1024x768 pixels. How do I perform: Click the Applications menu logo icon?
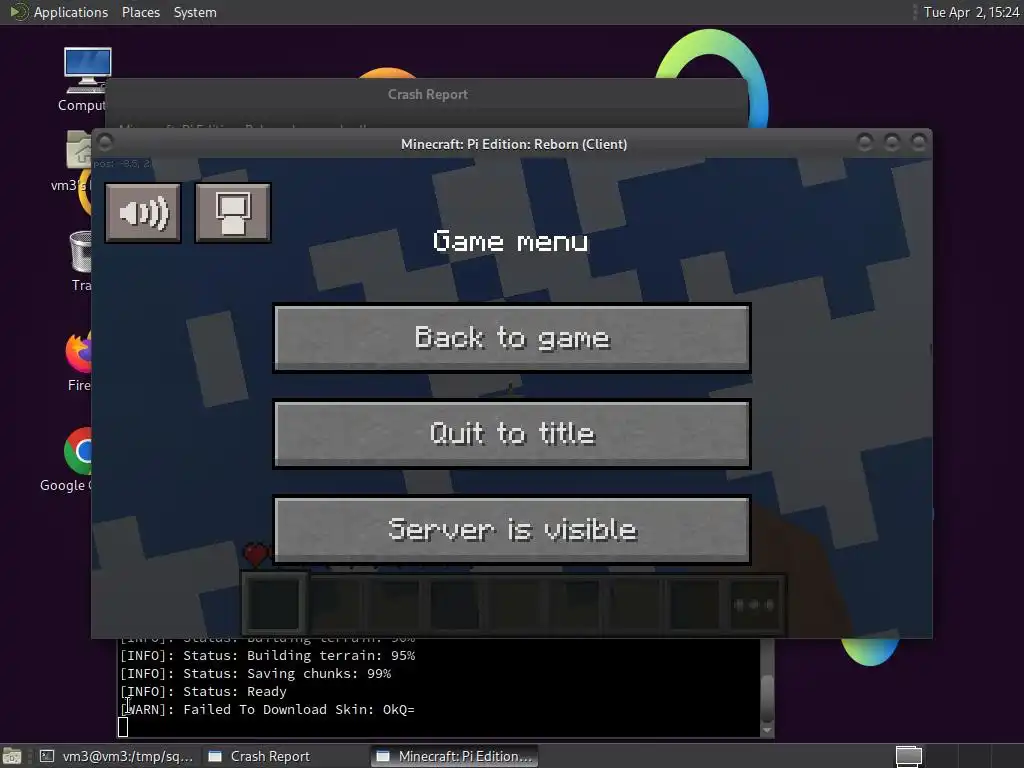pos(18,12)
